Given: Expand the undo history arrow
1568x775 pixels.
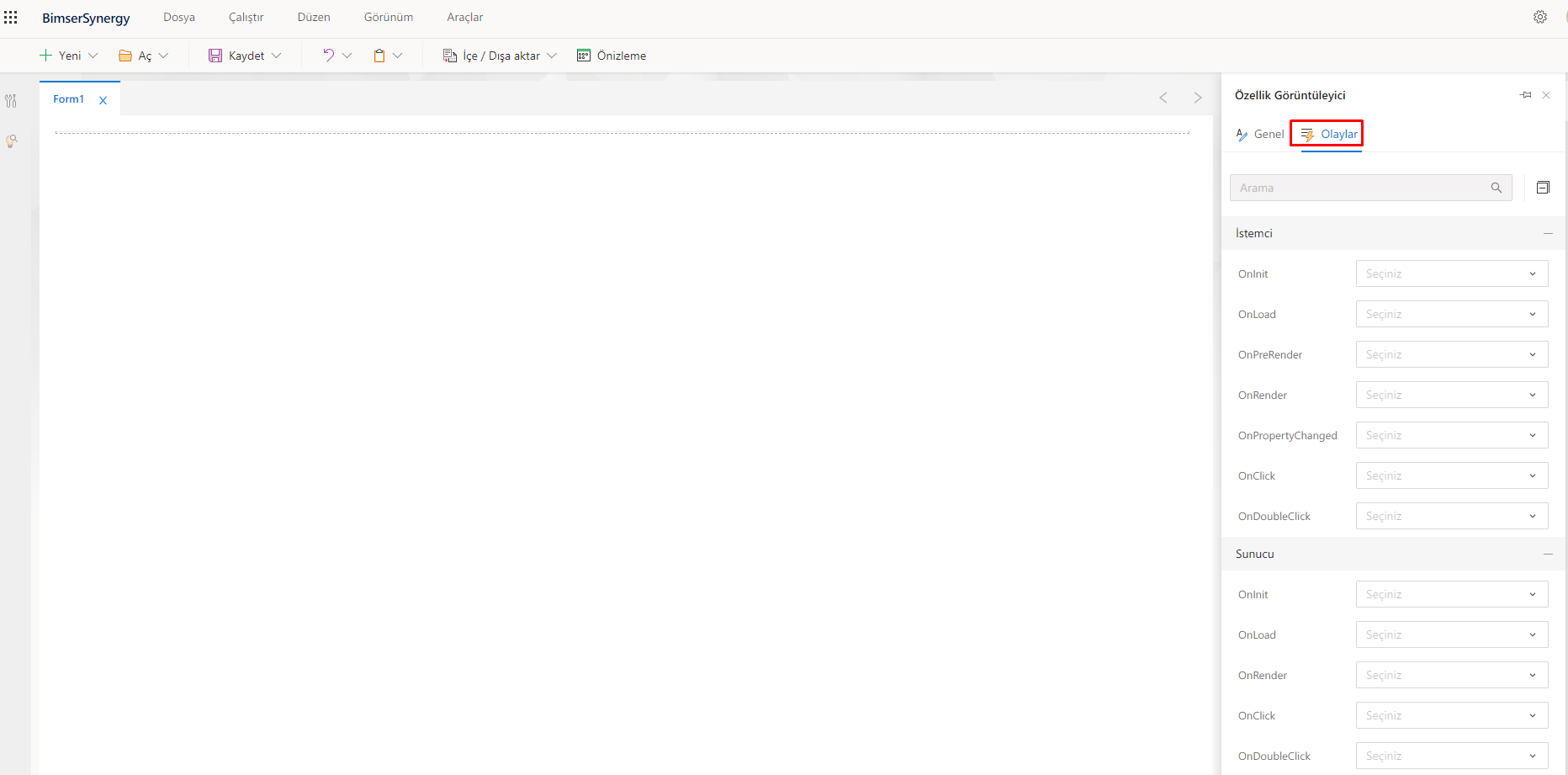Looking at the screenshot, I should click(347, 56).
